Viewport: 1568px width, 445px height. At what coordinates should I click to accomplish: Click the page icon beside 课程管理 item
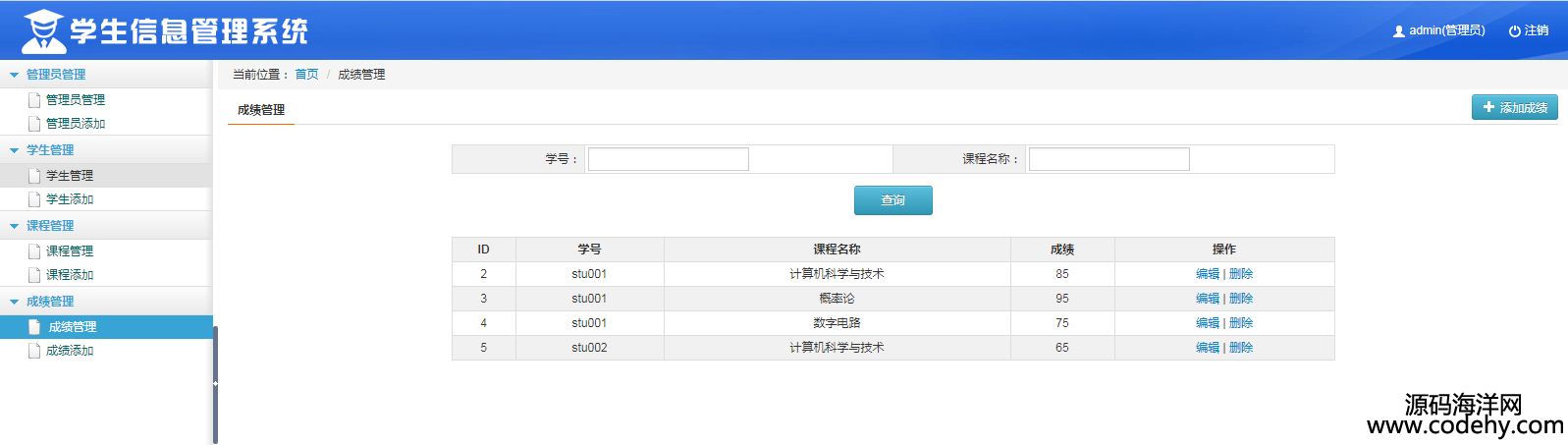click(34, 251)
